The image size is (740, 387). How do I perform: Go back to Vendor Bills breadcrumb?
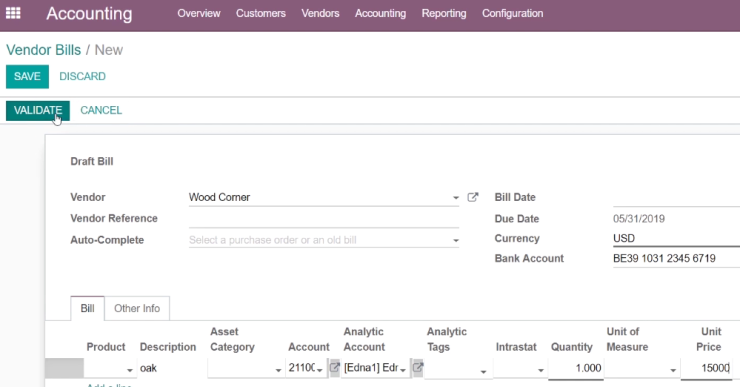tap(43, 50)
